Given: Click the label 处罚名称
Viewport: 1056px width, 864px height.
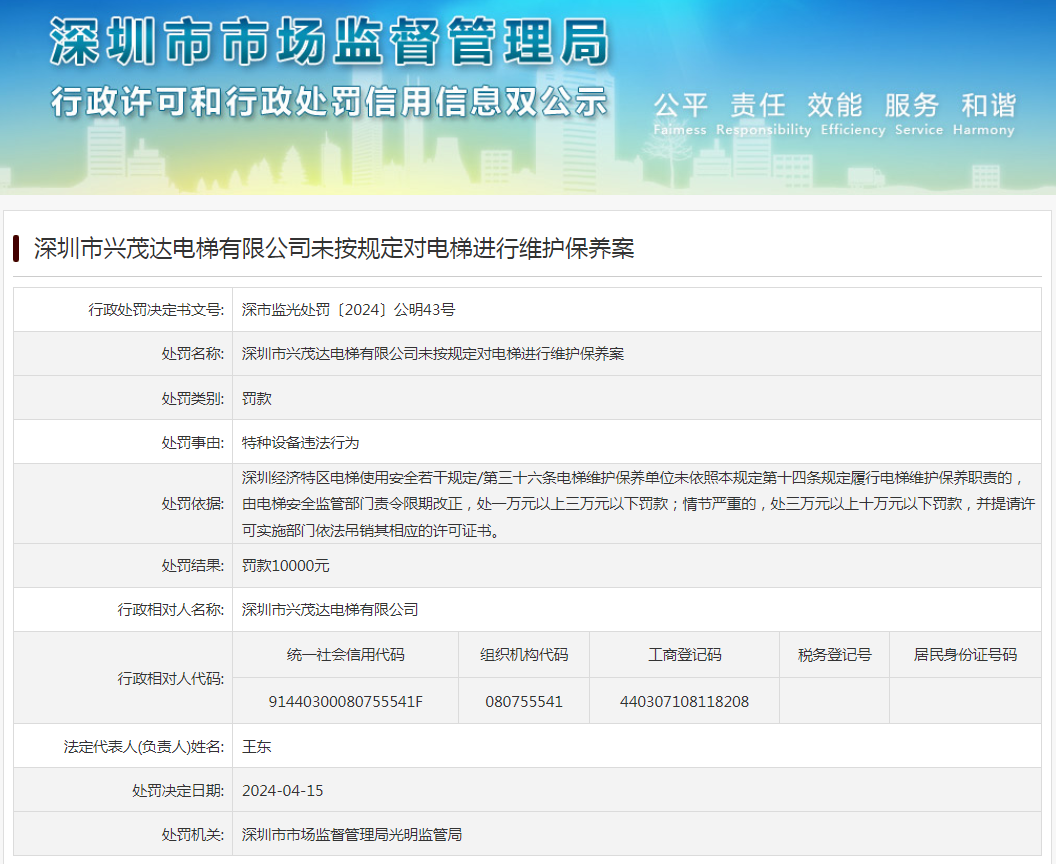Looking at the screenshot, I should click(x=193, y=354).
